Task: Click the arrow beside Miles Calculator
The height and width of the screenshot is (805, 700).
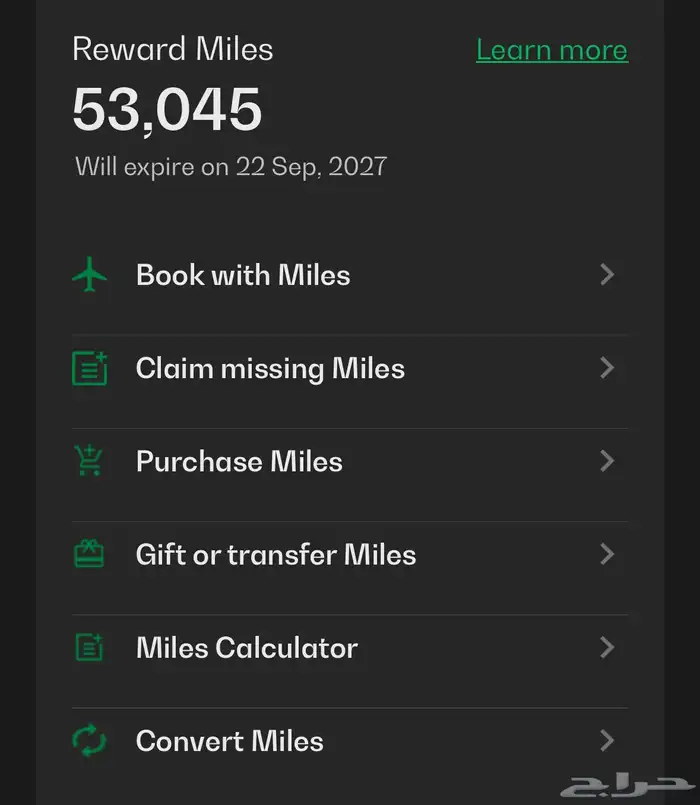Action: [x=606, y=647]
